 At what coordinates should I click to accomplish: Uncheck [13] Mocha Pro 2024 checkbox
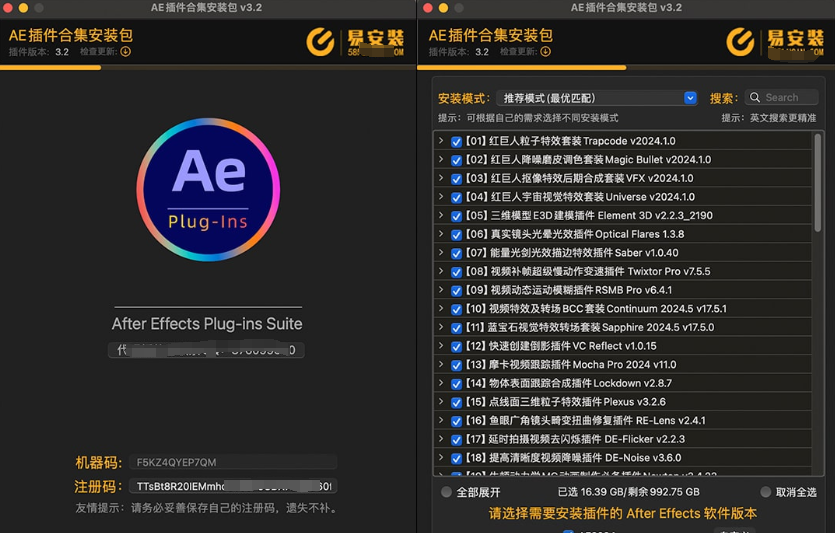point(456,365)
